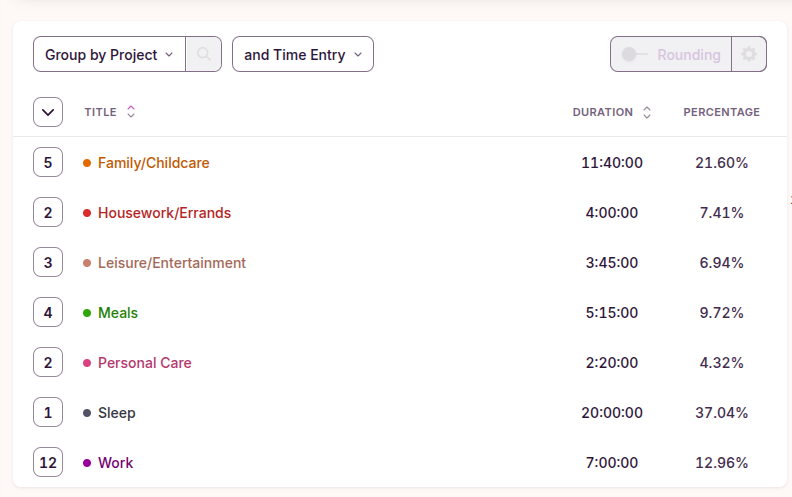The image size is (792, 497).
Task: Open the Group by Project dropdown
Action: (x=109, y=54)
